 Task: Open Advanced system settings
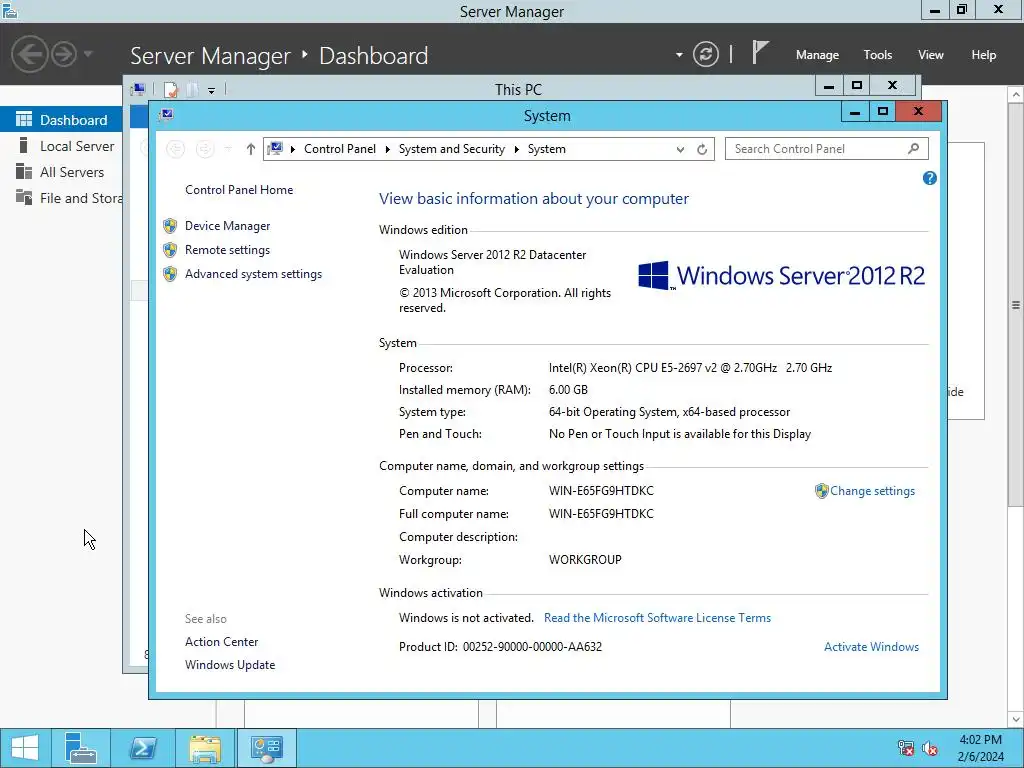coord(253,274)
